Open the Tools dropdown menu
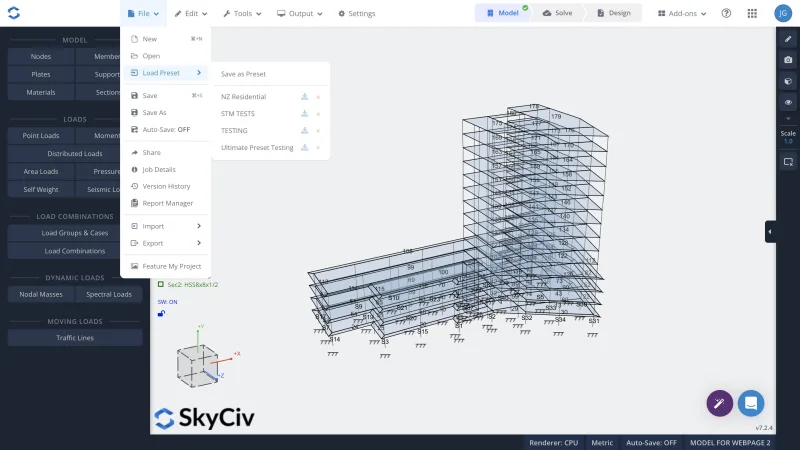The image size is (800, 450). pos(242,14)
